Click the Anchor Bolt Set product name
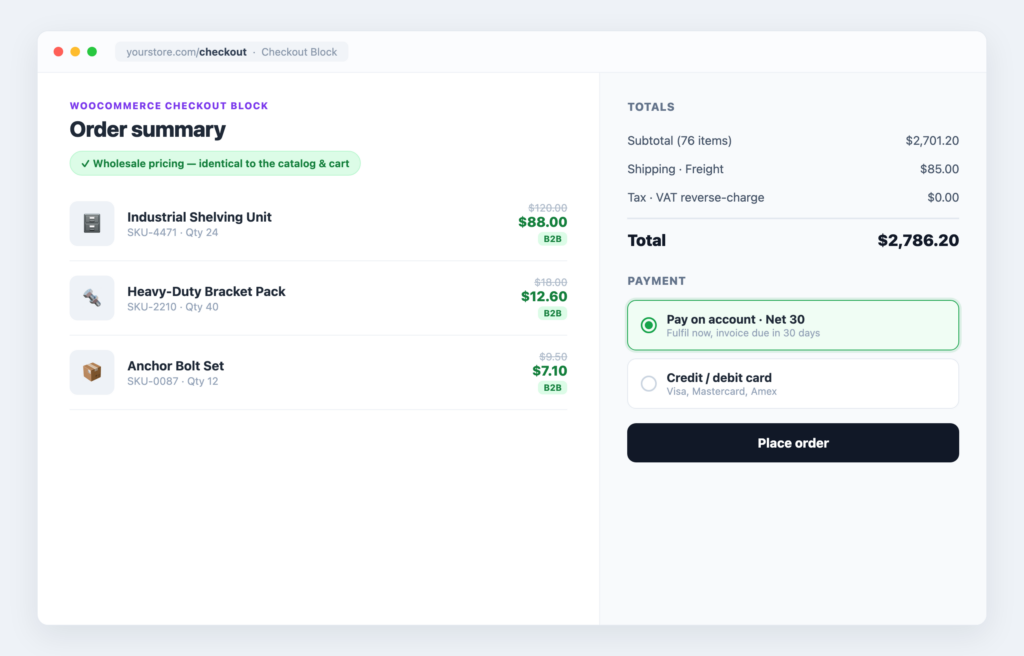Image resolution: width=1024 pixels, height=656 pixels. 176,366
